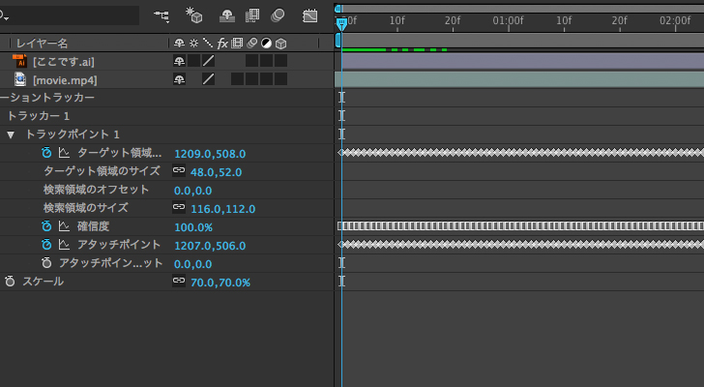This screenshot has height=387, width=704.
Task: Toggle constrain link for ターゲット領域のサイズ
Action: click(179, 171)
